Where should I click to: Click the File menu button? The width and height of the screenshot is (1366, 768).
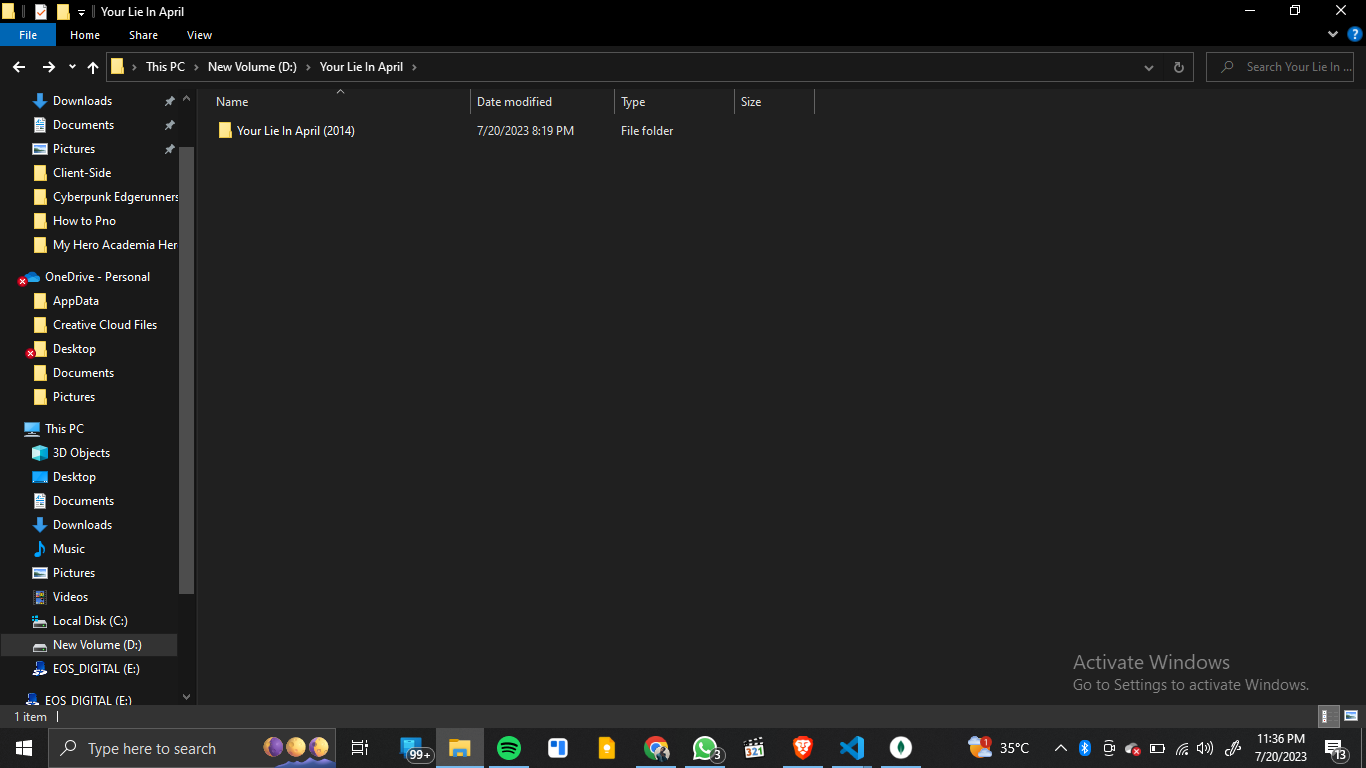(x=28, y=35)
